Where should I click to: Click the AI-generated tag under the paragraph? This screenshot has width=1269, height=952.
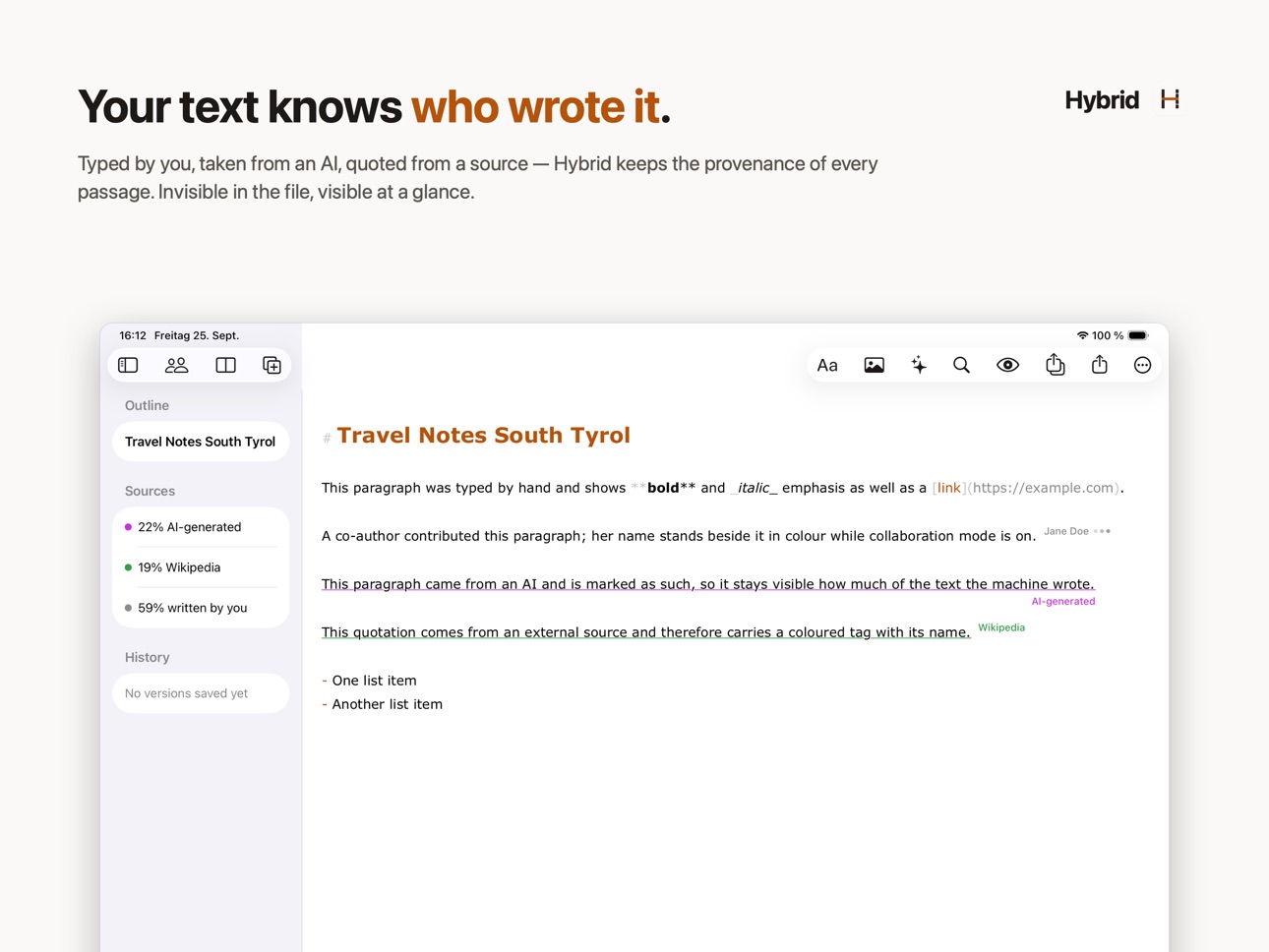pyautogui.click(x=1062, y=601)
